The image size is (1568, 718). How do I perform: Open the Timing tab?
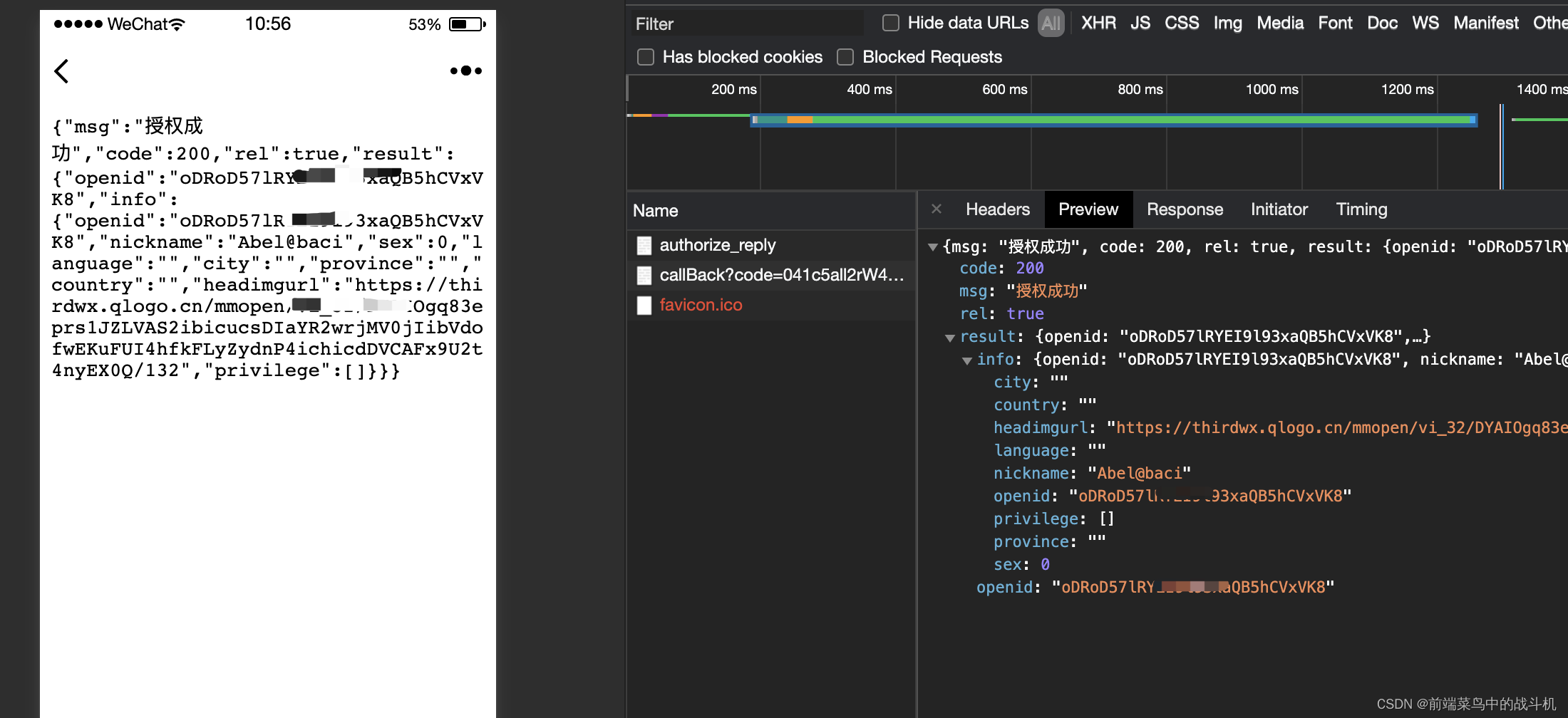pyautogui.click(x=1361, y=209)
